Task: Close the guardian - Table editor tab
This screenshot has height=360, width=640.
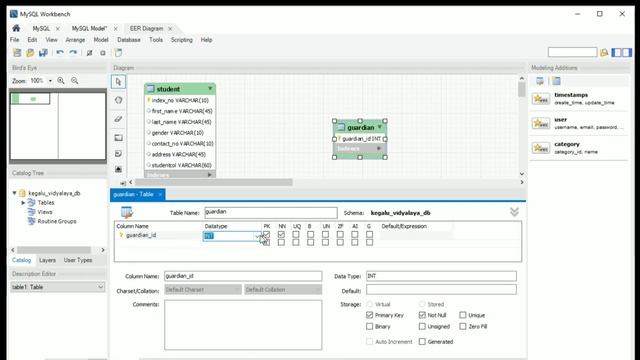Action: pos(160,194)
